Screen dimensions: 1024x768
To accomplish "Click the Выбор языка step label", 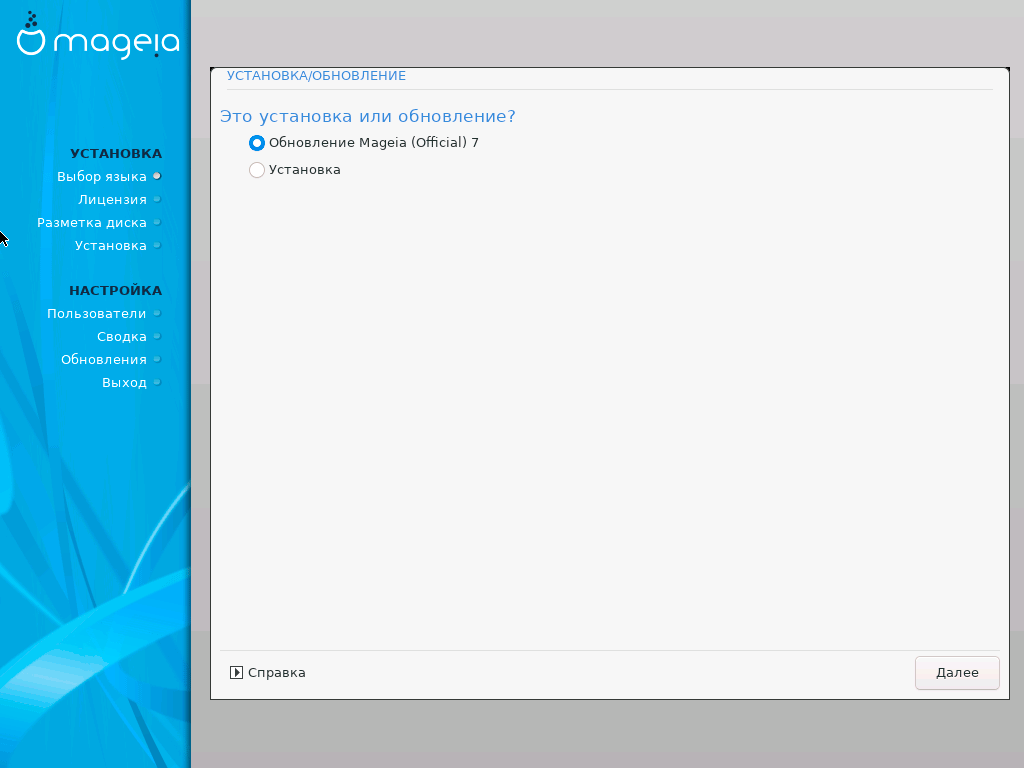I will tap(101, 176).
